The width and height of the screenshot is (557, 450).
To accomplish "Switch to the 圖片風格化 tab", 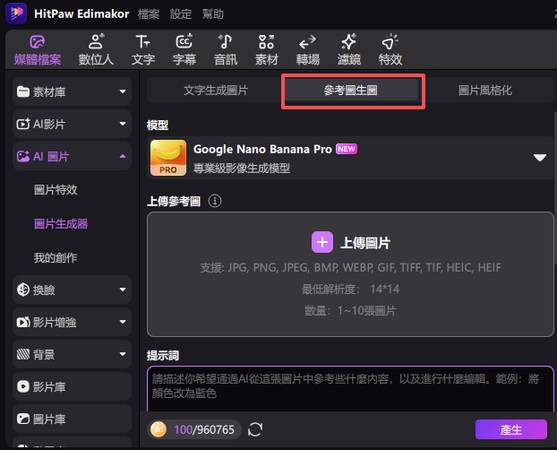I will point(485,90).
